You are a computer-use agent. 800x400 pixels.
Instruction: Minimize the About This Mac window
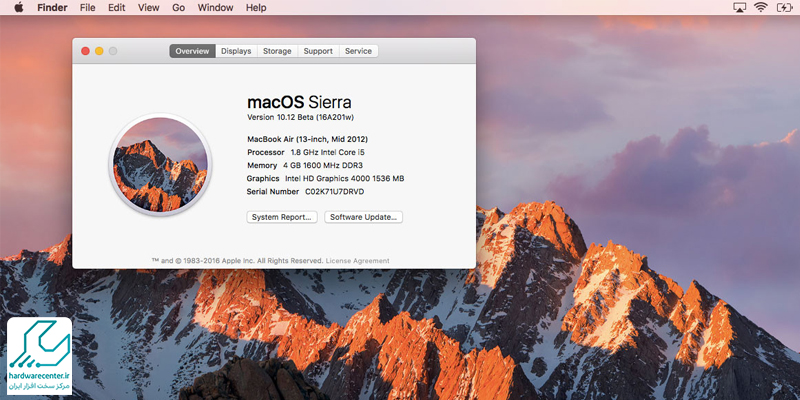[99, 51]
